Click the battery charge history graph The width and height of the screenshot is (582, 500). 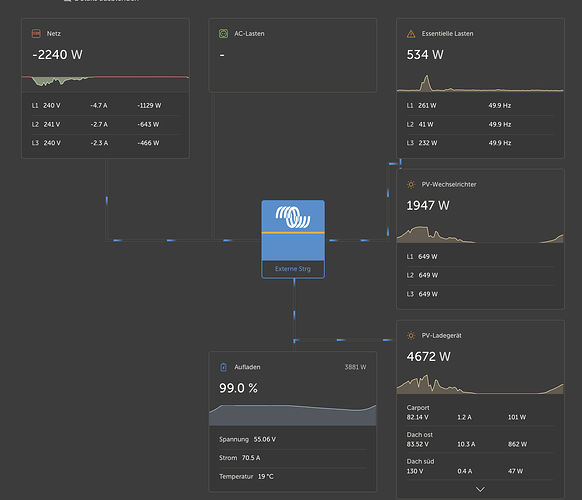(293, 415)
